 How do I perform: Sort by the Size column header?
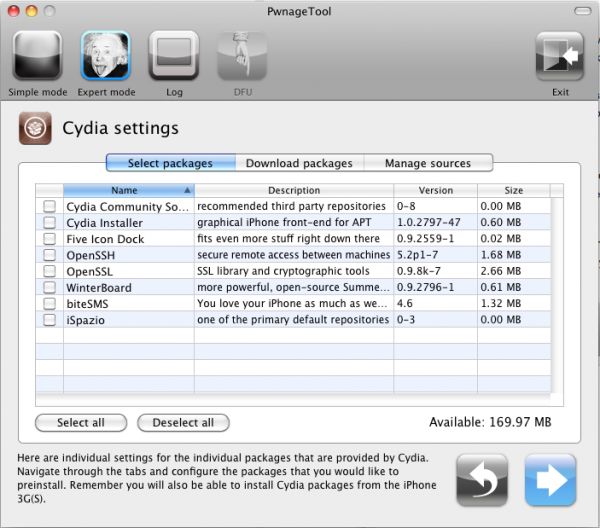point(514,190)
